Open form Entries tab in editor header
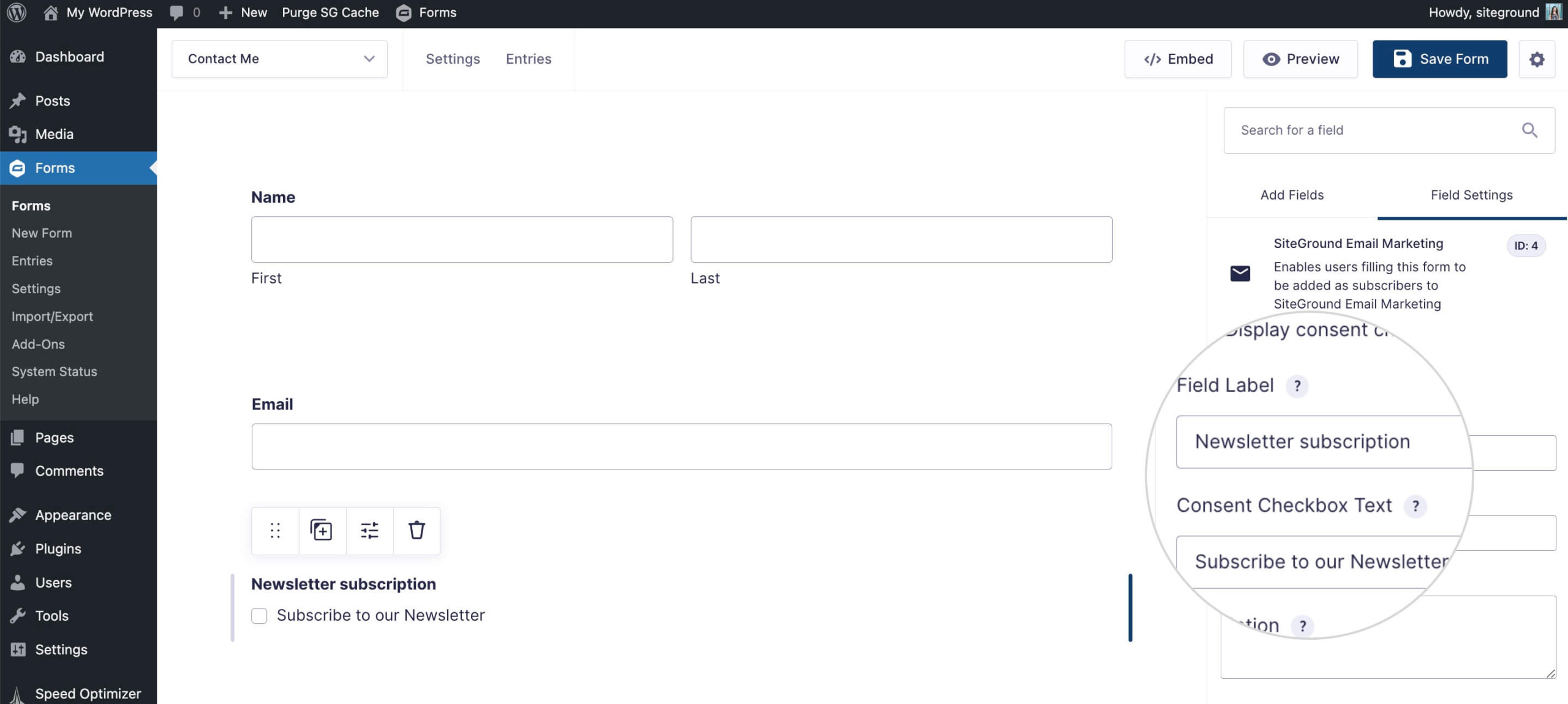The image size is (1568, 704). tap(529, 59)
